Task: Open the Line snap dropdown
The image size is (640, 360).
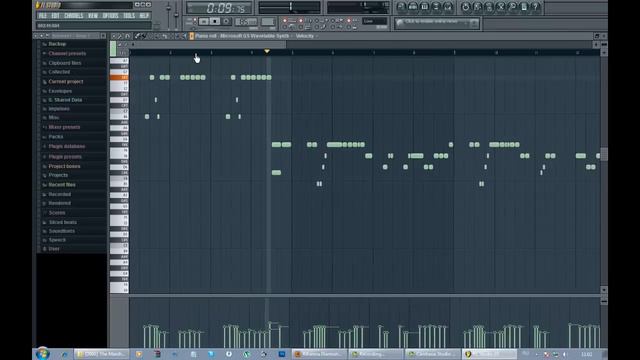Action: (375, 21)
